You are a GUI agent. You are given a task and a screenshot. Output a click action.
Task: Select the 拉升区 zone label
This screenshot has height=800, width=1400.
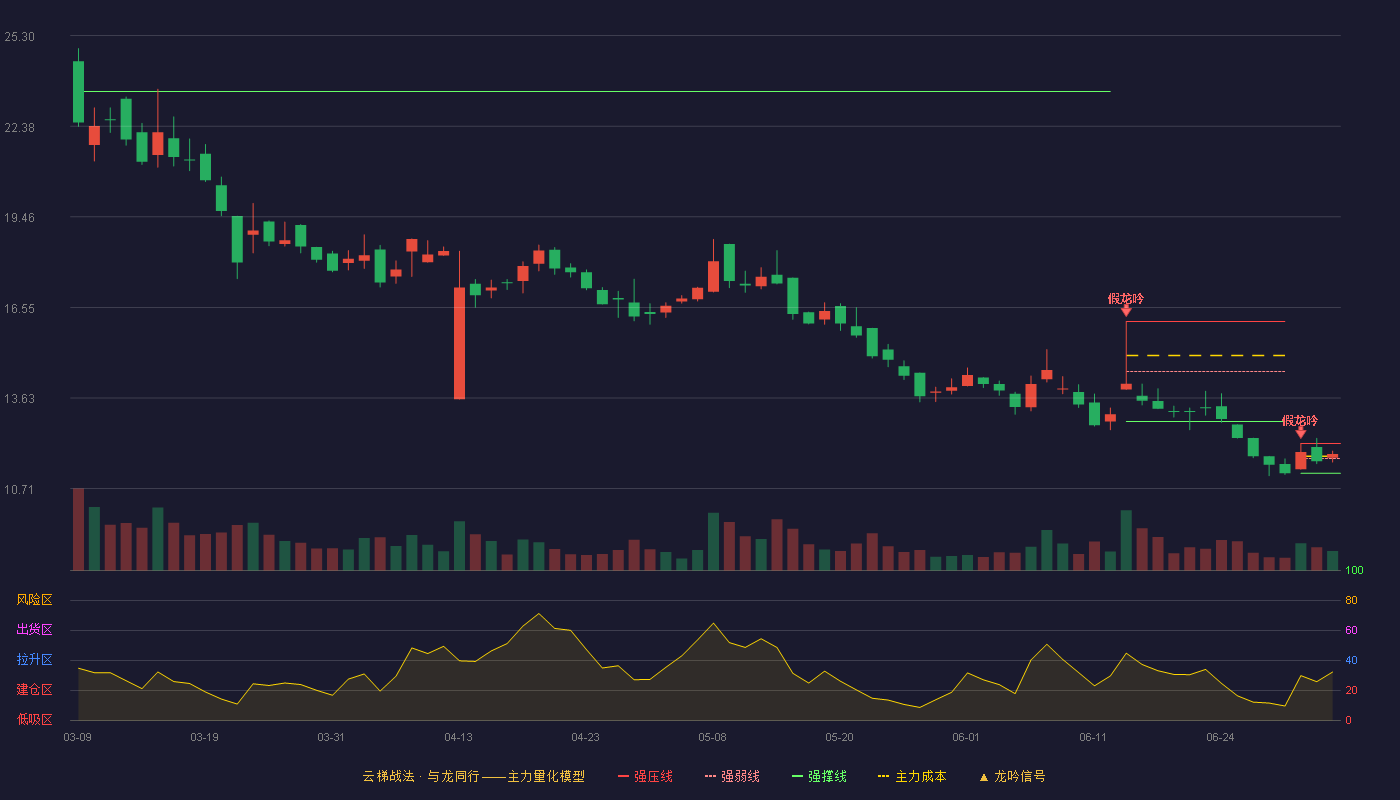point(34,660)
